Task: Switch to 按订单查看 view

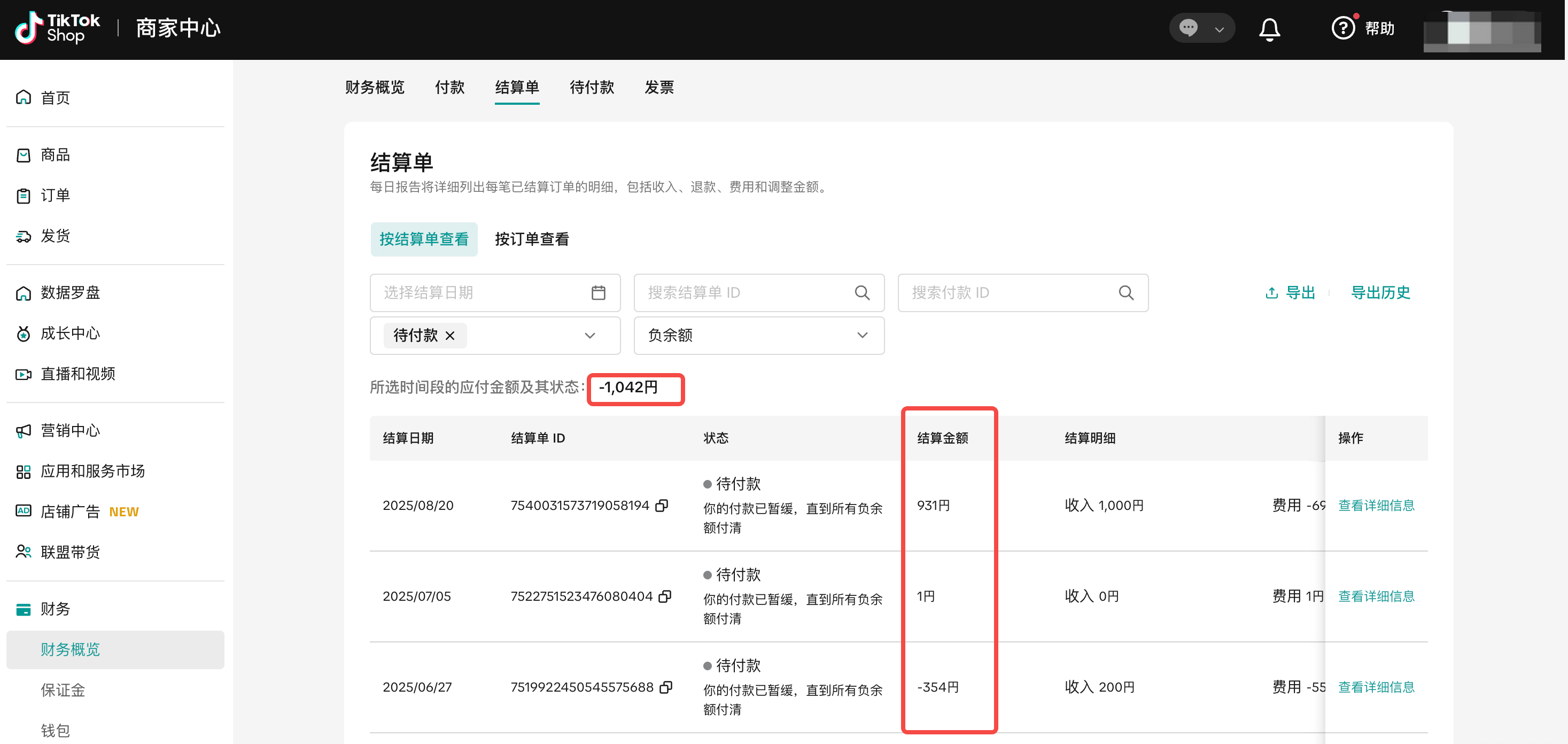Action: point(531,239)
